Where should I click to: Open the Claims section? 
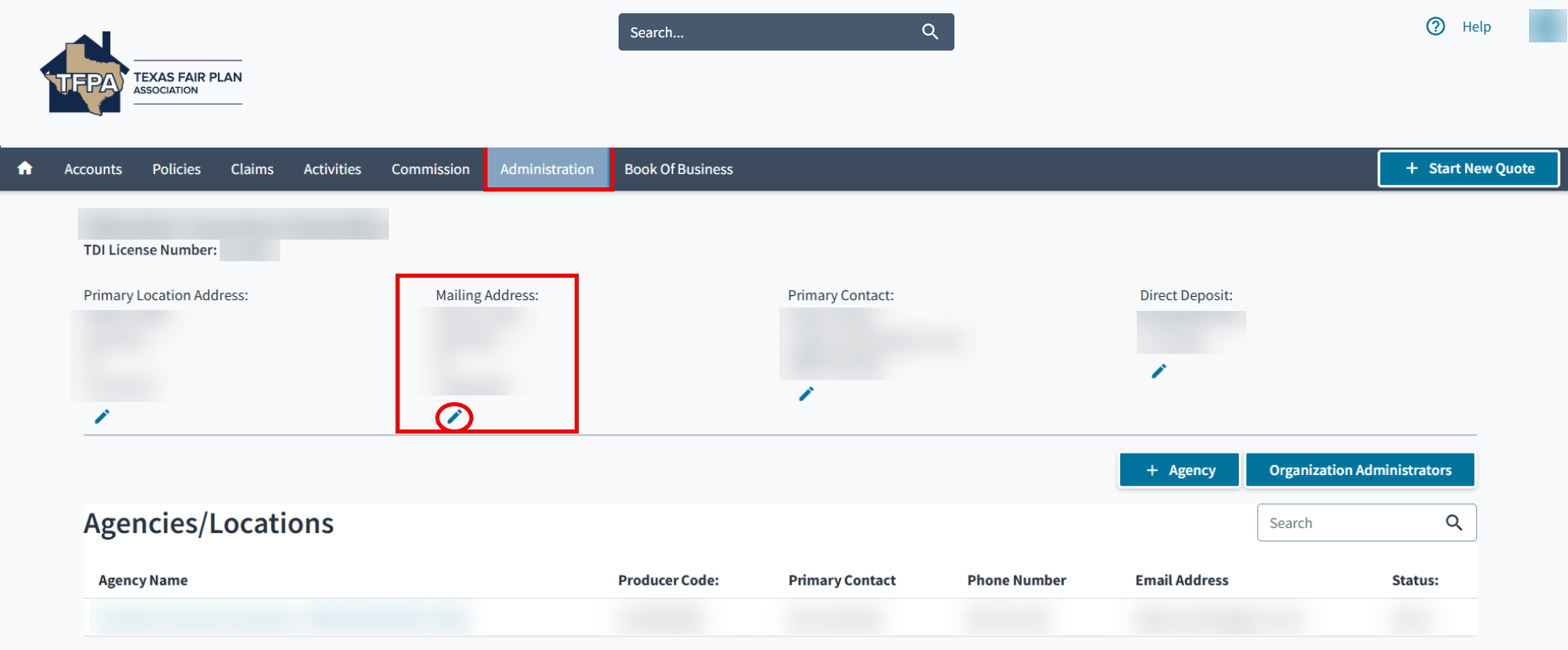252,169
